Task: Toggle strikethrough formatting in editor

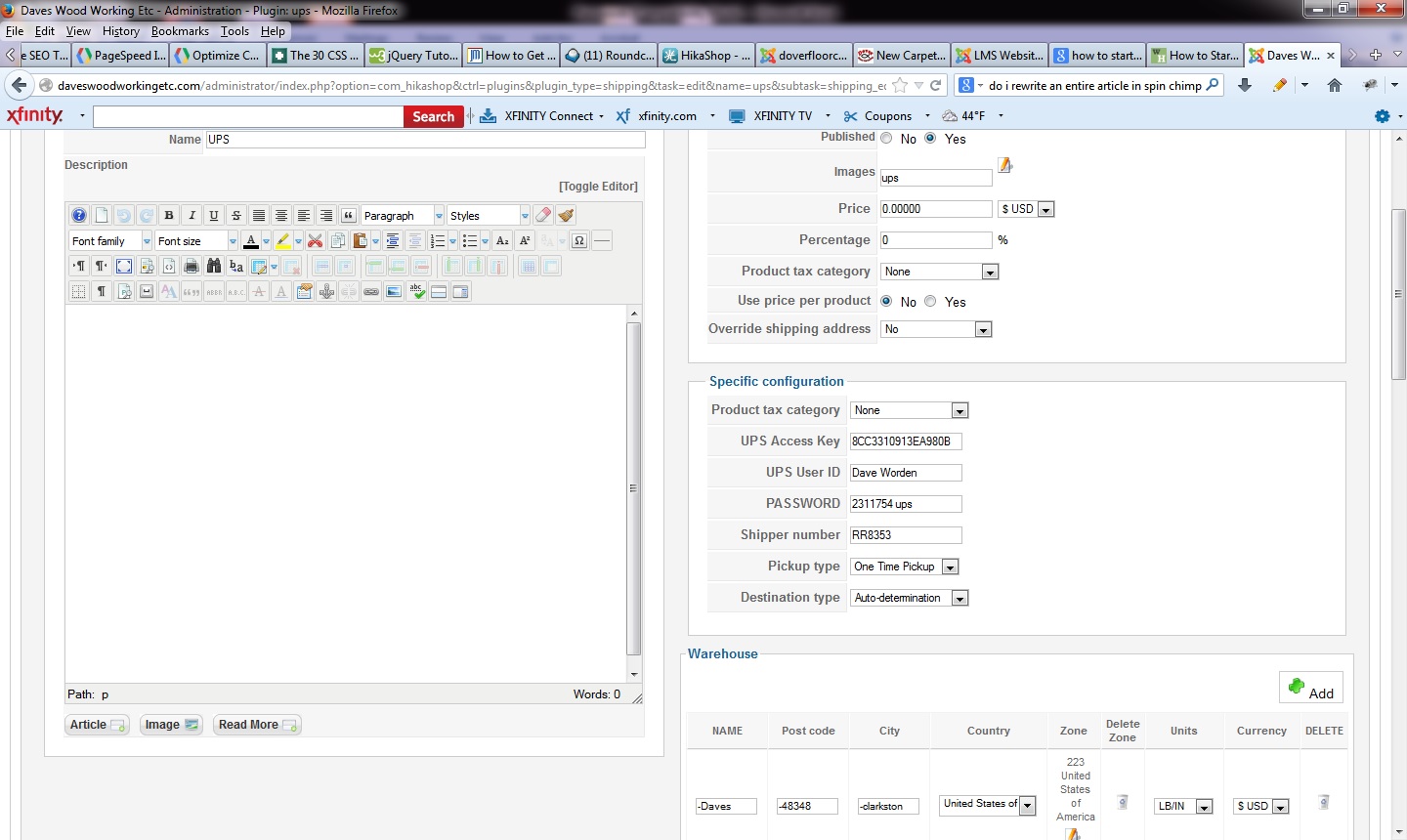Action: [x=236, y=215]
